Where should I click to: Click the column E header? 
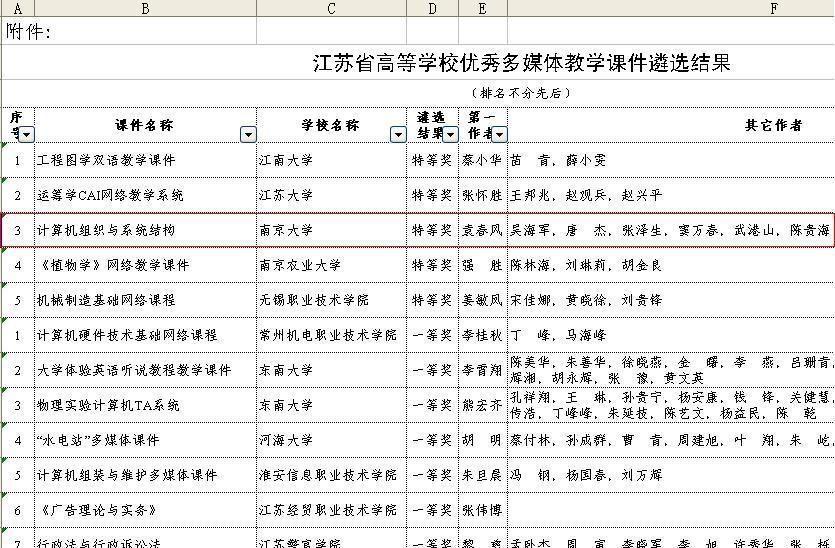(x=483, y=8)
